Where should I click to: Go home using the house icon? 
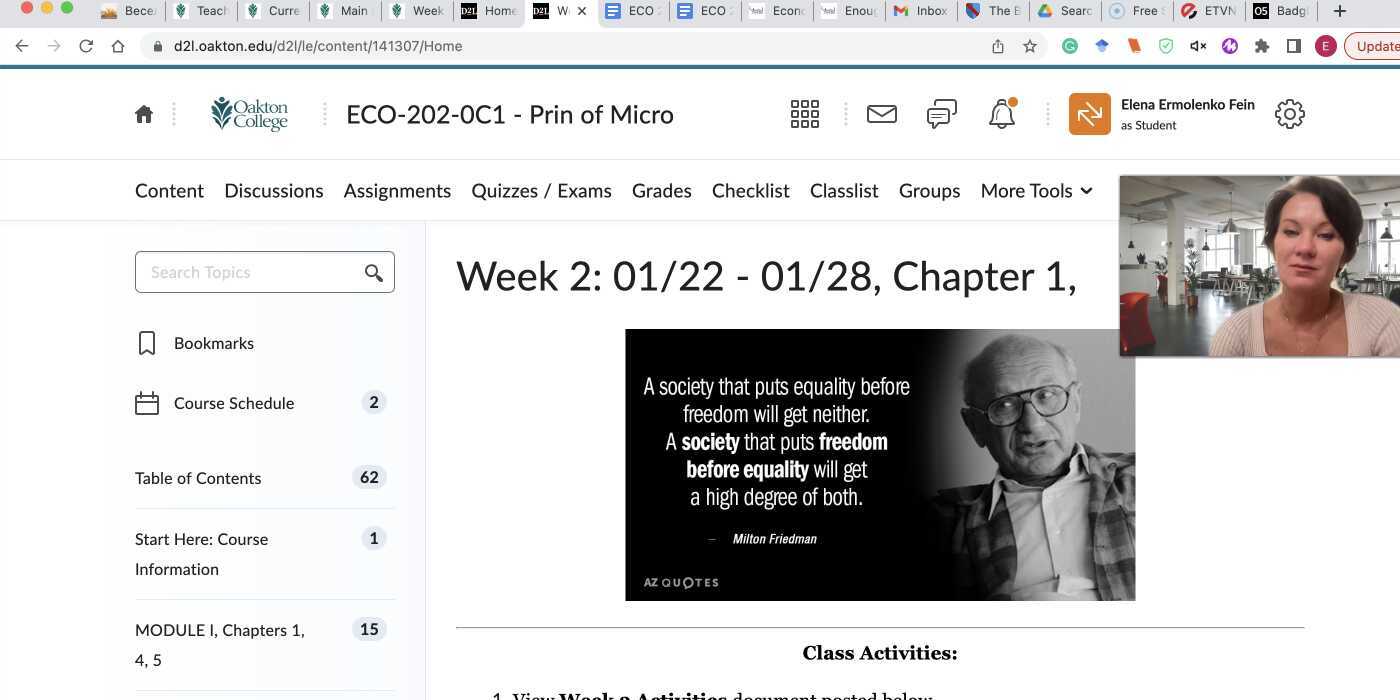click(x=143, y=113)
